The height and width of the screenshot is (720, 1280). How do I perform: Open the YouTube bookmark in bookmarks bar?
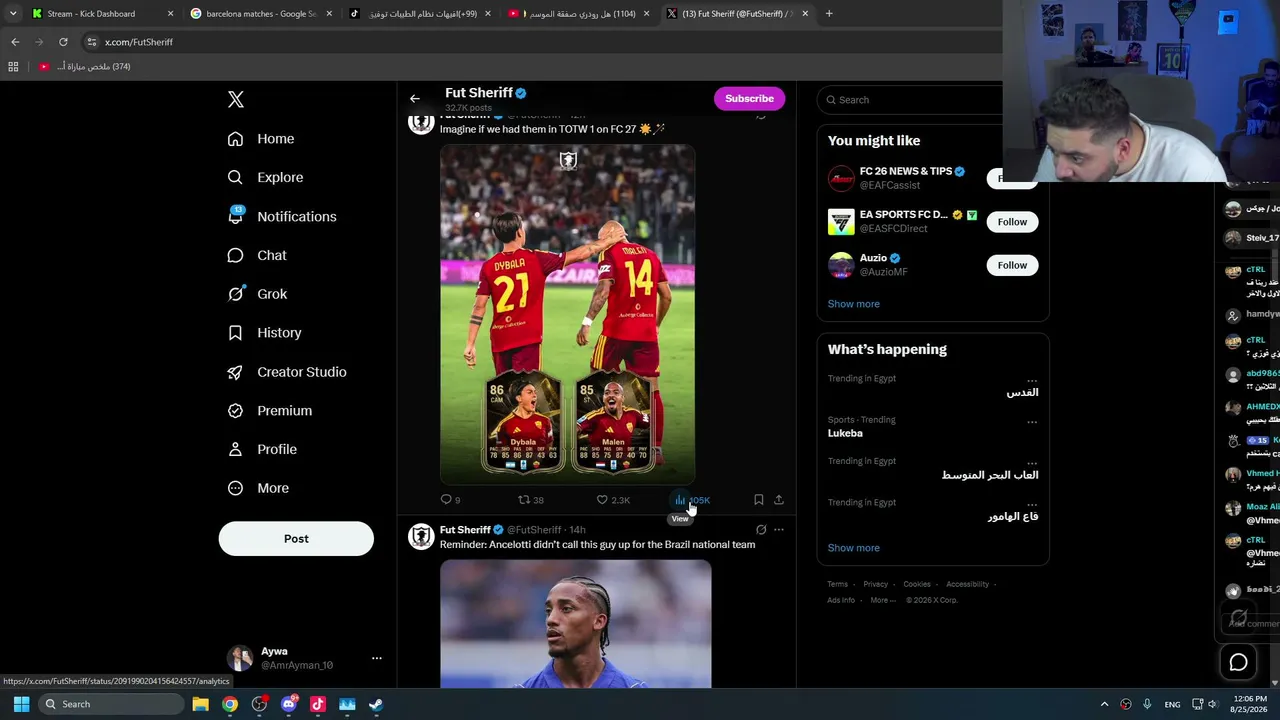(84, 67)
